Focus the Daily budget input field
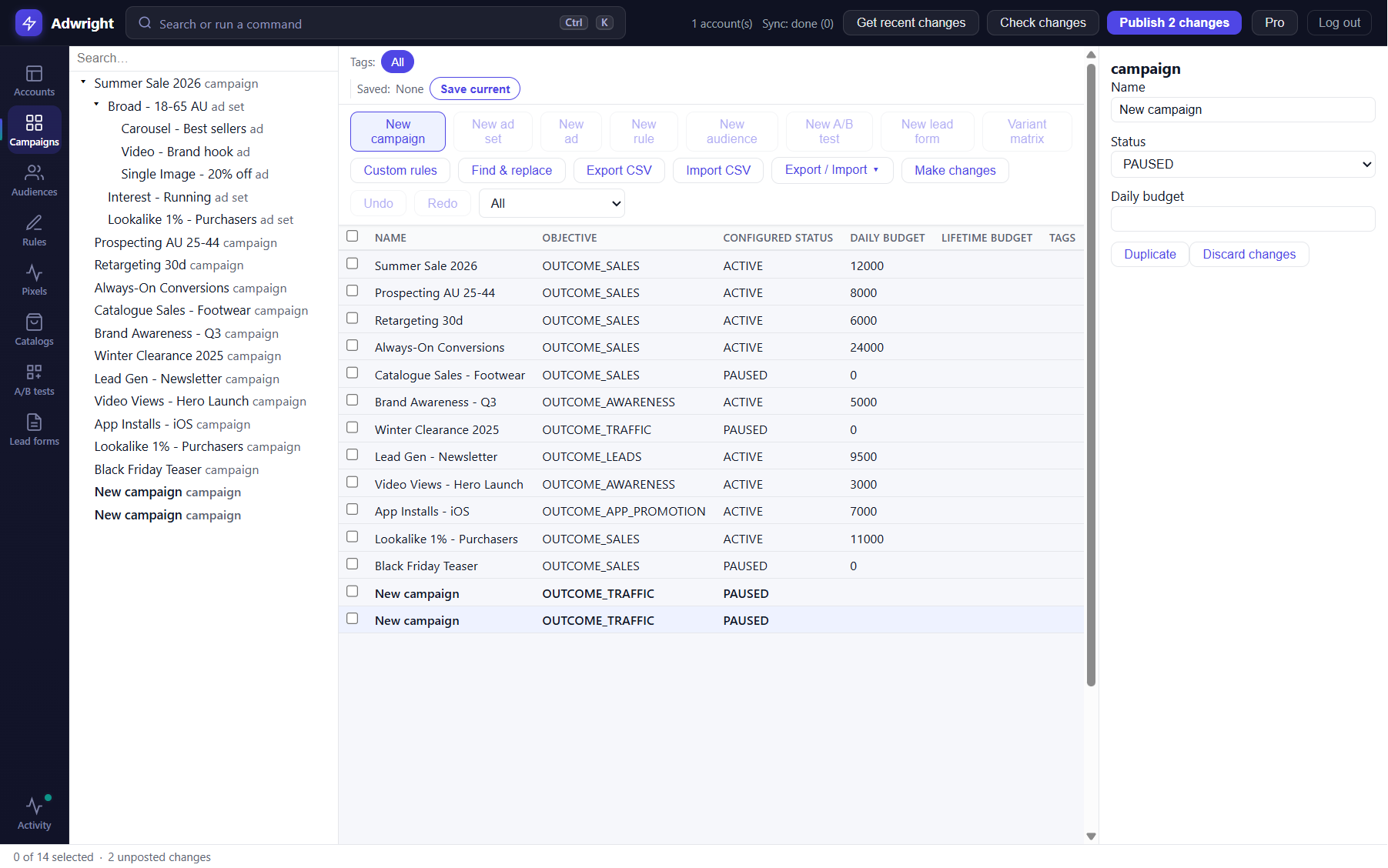This screenshot has height=868, width=1388. tap(1243, 219)
